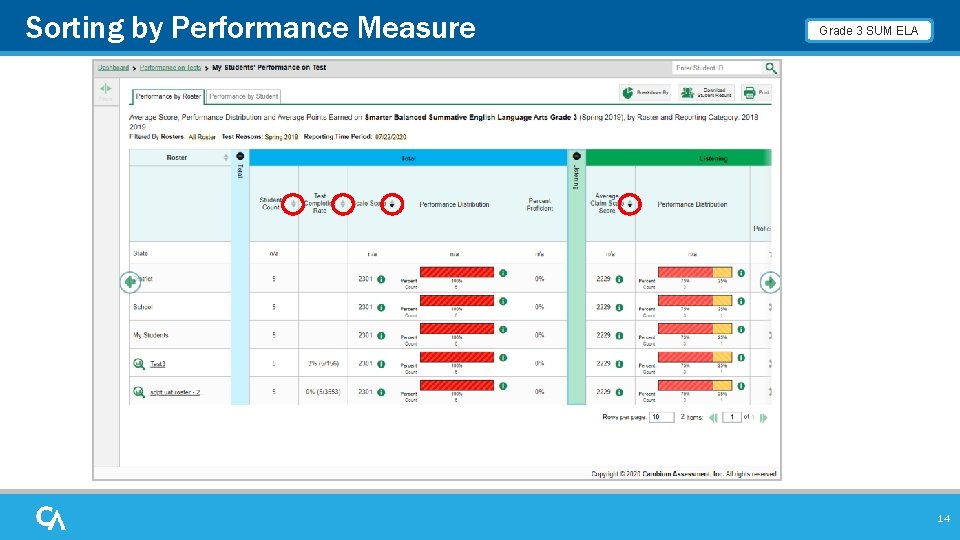
Task: Select the My Students row label
Action: coord(151,336)
